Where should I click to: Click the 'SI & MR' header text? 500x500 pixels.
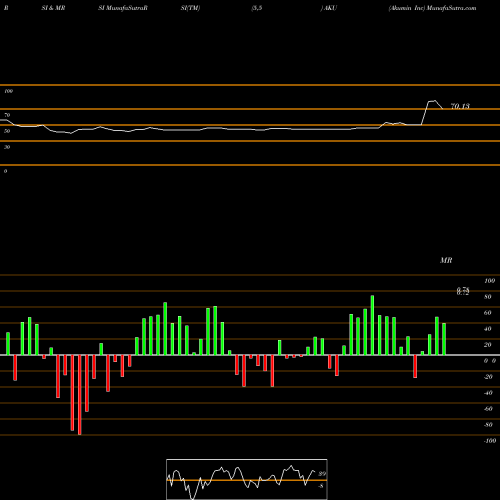click(x=53, y=8)
